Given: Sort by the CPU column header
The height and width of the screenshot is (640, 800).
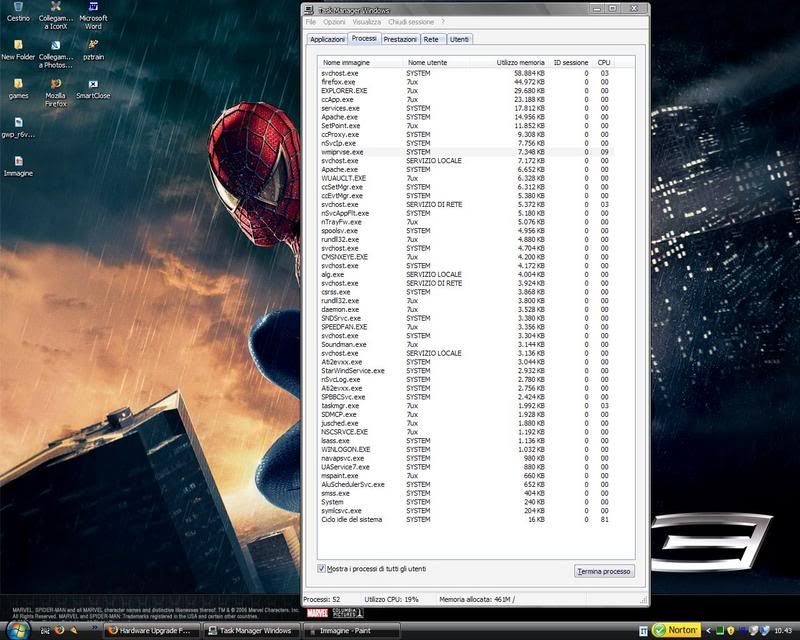Looking at the screenshot, I should coord(603,62).
